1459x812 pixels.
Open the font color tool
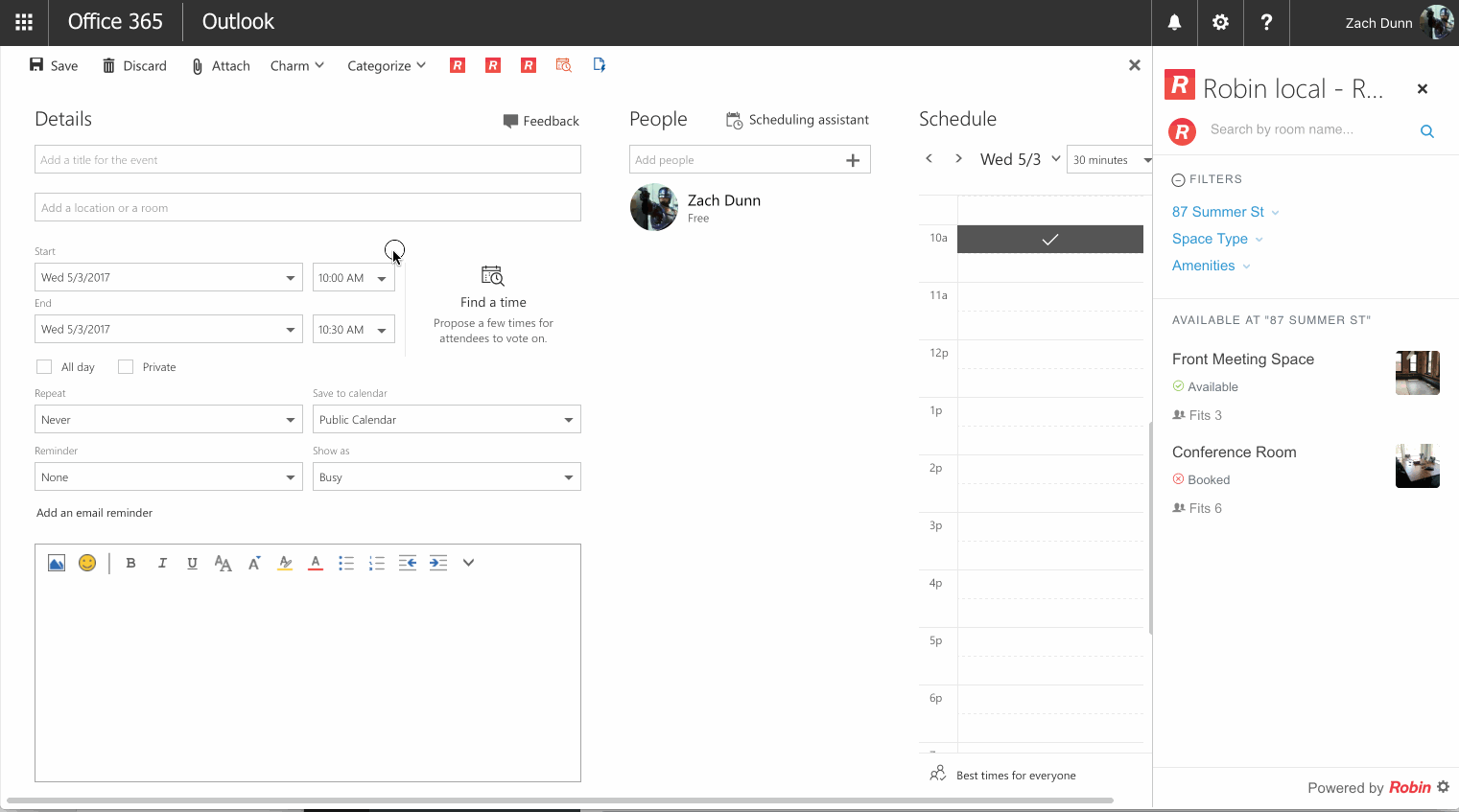click(316, 563)
